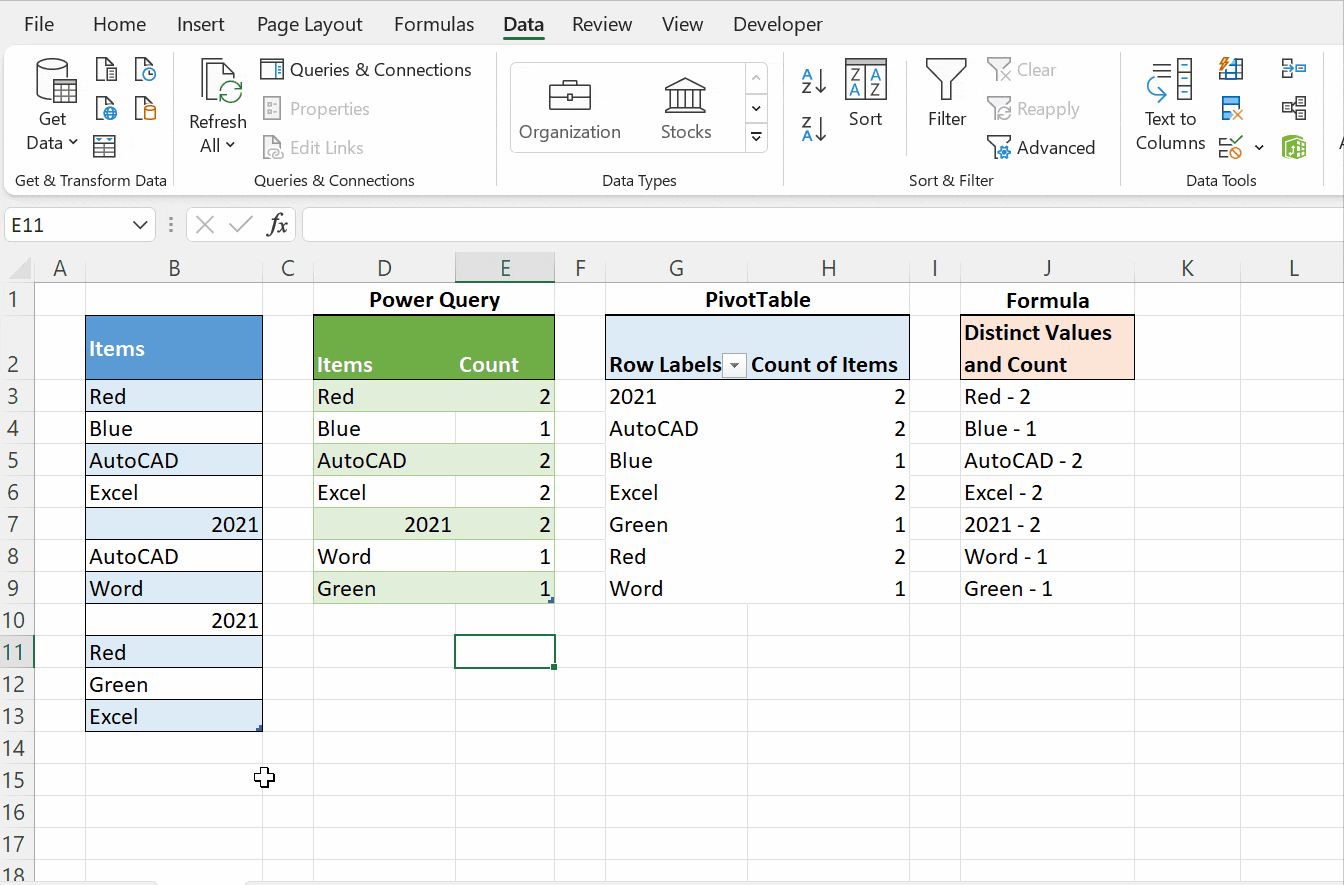Expand the Get Data dropdown
The width and height of the screenshot is (1344, 885).
[51, 143]
